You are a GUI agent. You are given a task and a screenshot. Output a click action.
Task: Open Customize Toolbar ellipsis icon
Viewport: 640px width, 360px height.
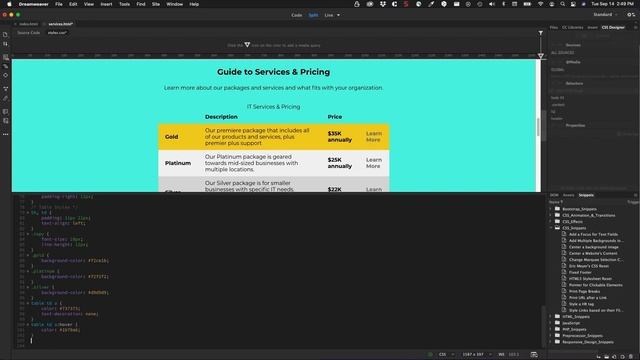coord(5,134)
